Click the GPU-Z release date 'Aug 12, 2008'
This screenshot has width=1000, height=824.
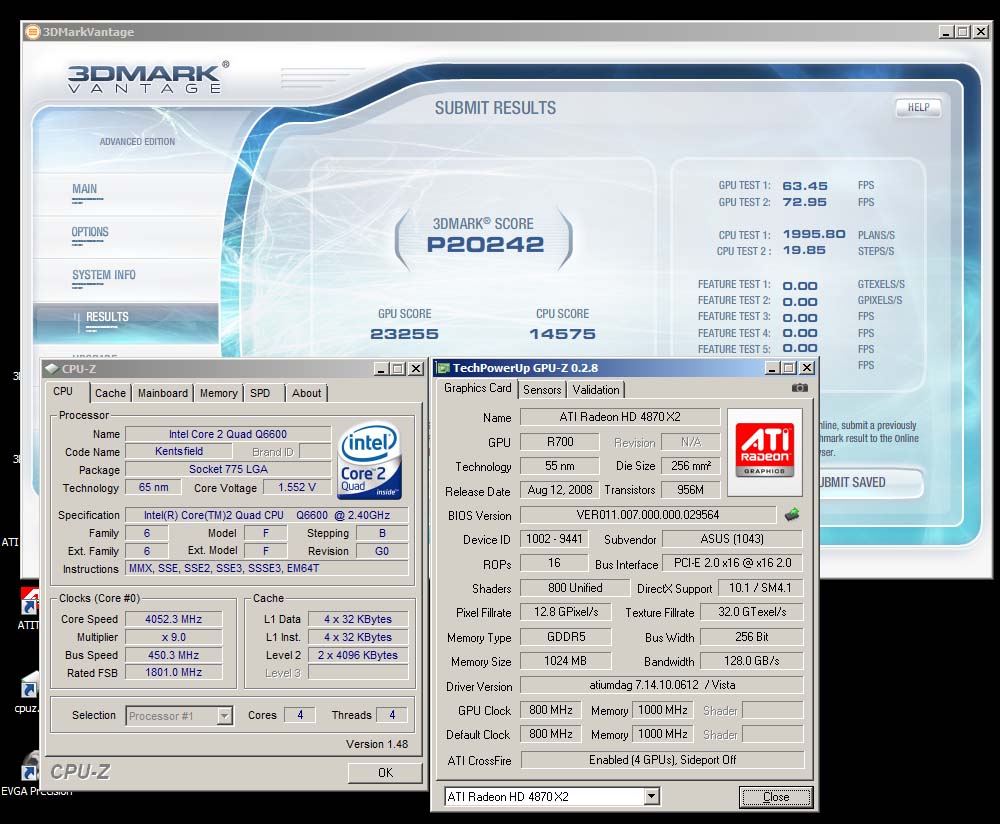pyautogui.click(x=560, y=490)
